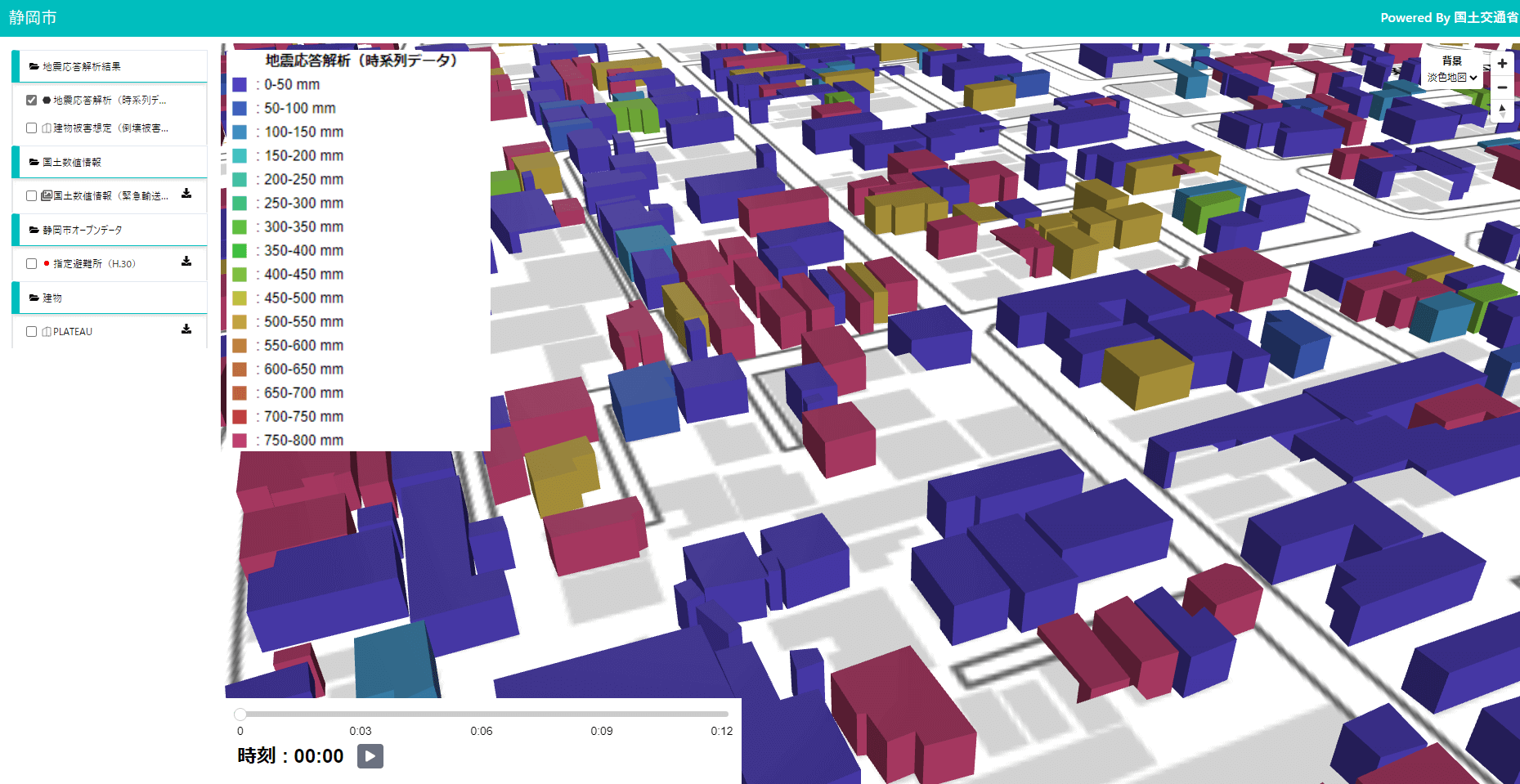
Task: Jump timeline to the 0:03 mark
Action: (360, 731)
